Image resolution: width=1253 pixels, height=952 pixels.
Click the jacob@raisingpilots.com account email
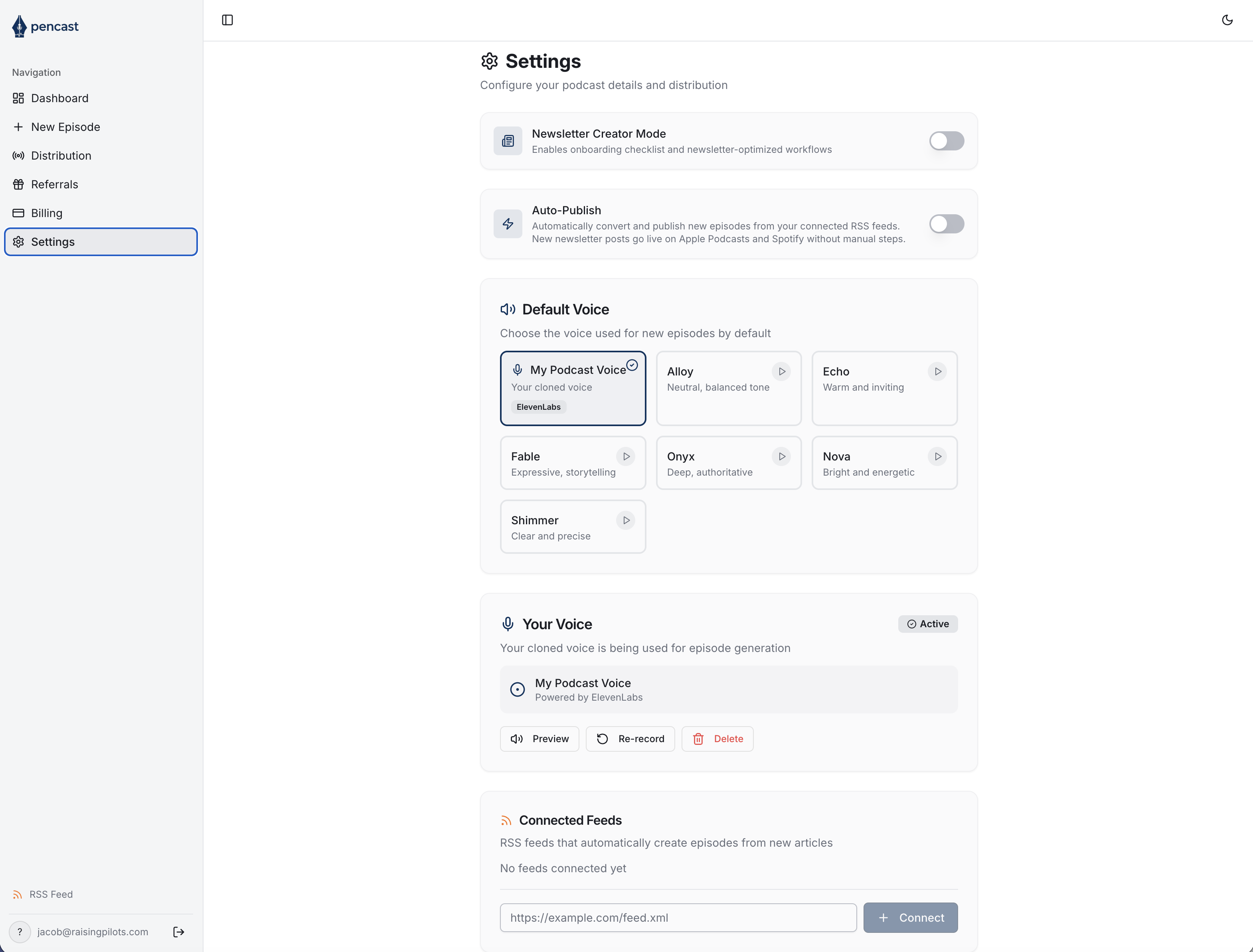93,932
